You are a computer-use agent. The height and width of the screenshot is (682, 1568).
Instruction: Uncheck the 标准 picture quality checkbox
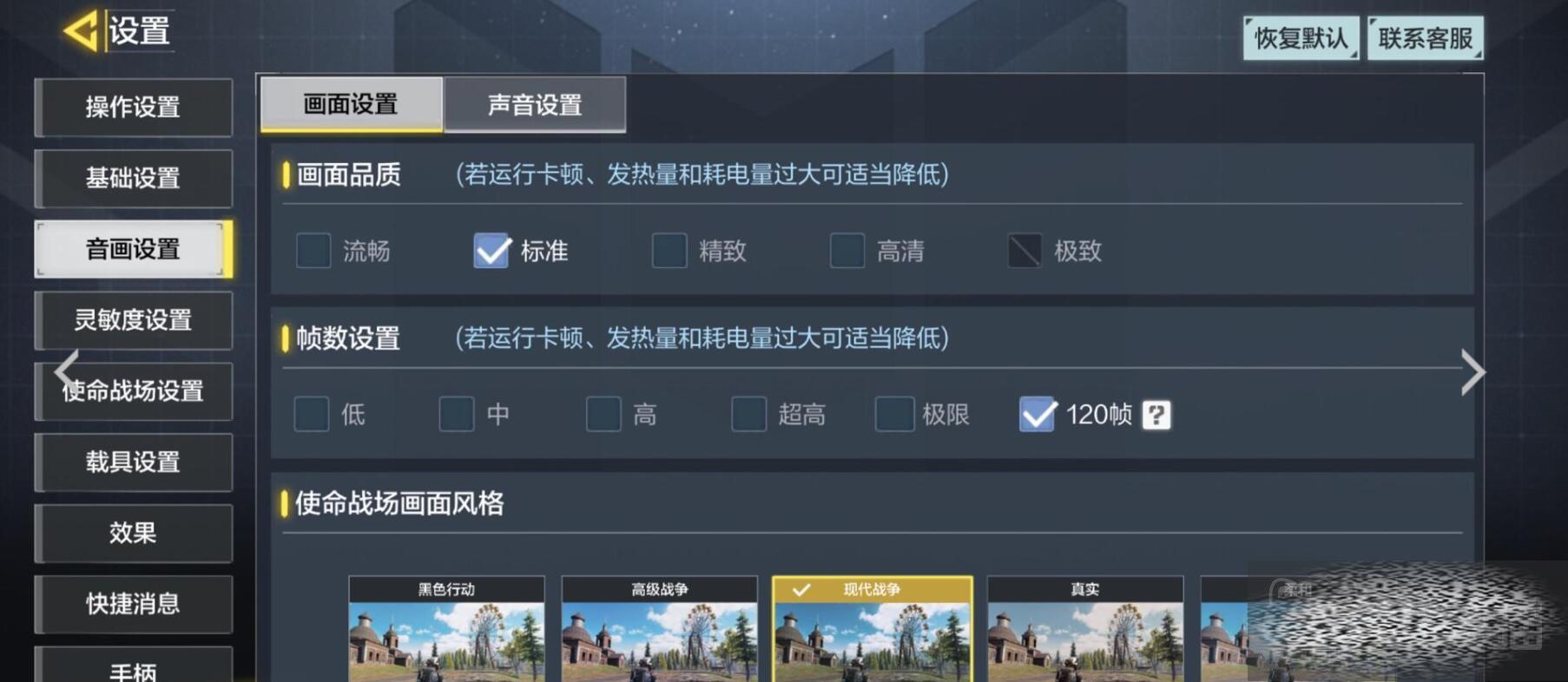pos(491,251)
